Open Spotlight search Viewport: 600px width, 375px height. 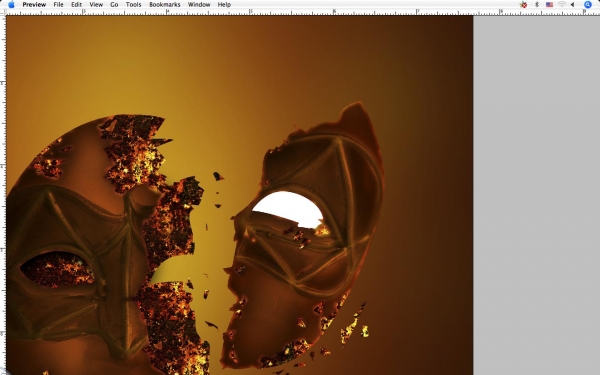[588, 5]
